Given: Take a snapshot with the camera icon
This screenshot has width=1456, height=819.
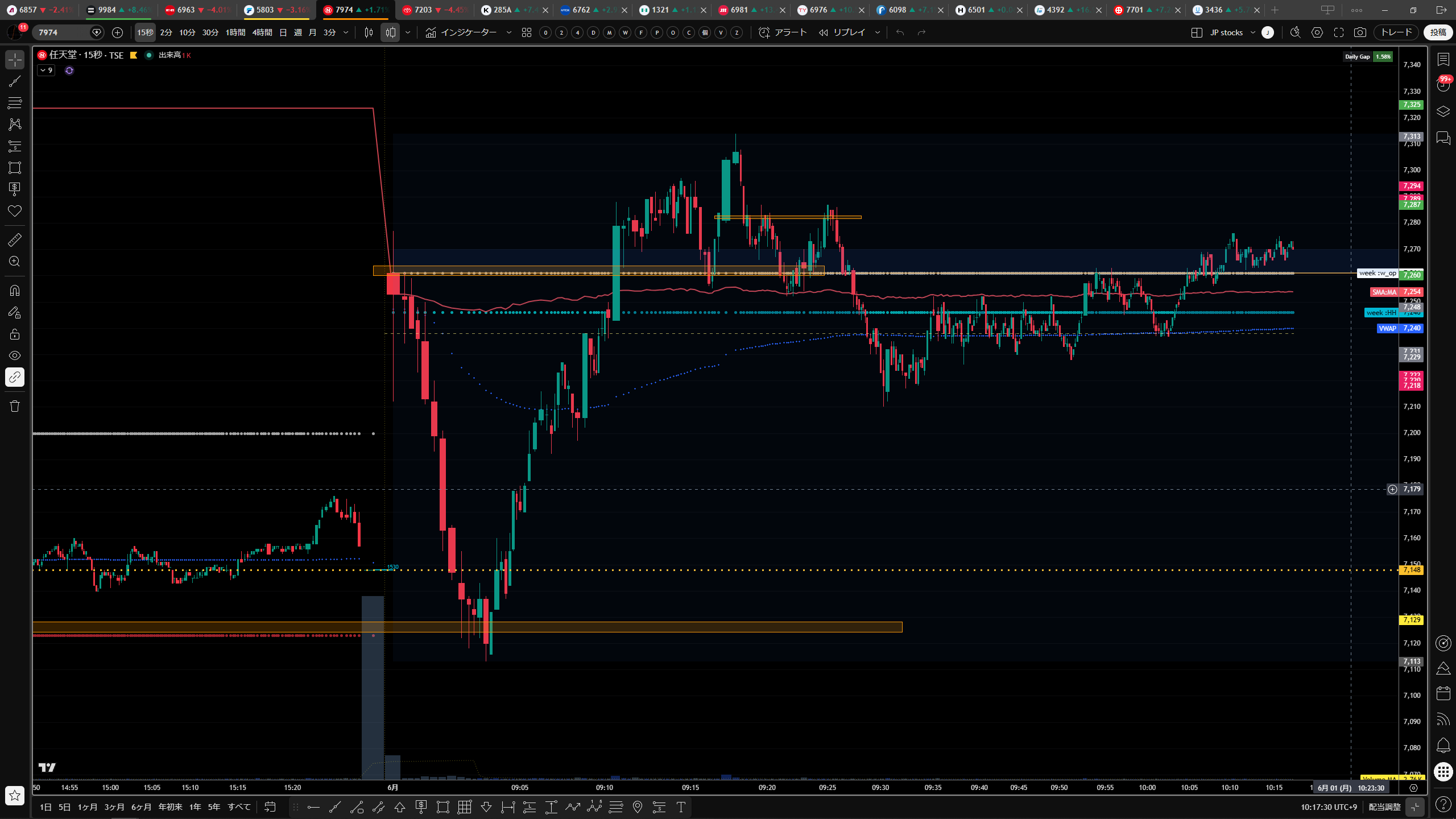Looking at the screenshot, I should point(1360,32).
